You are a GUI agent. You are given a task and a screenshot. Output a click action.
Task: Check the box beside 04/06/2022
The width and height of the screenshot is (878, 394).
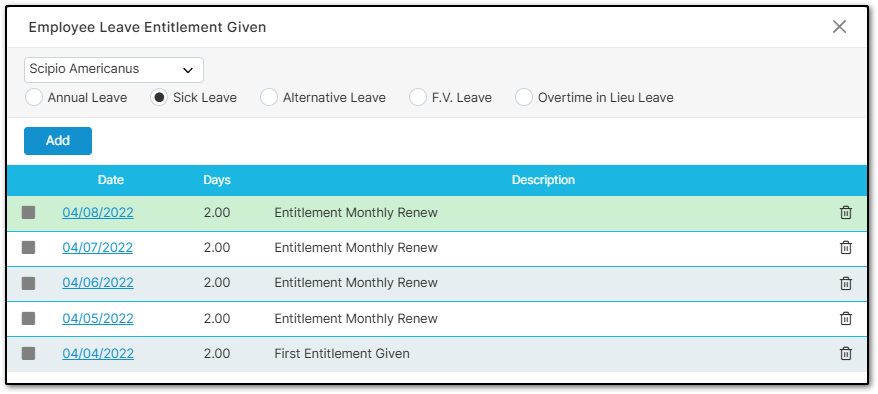pyautogui.click(x=29, y=283)
